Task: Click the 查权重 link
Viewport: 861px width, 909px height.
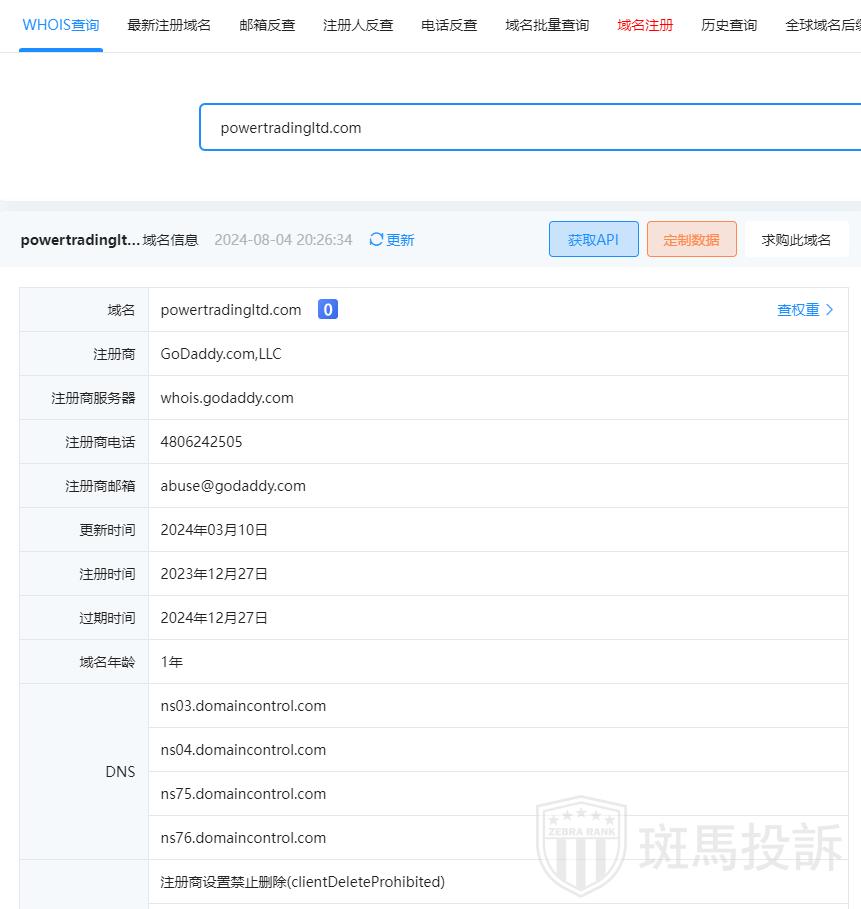Action: tap(798, 310)
